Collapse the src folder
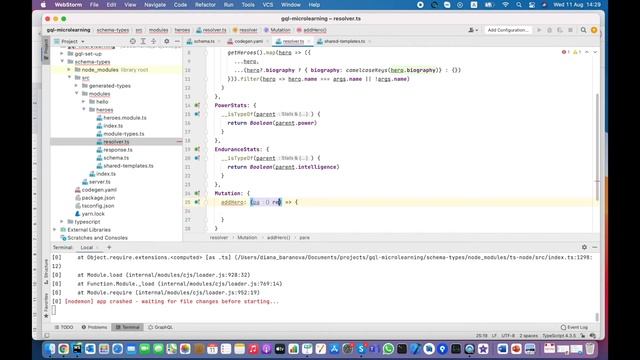Viewport: 640px width, 360px height. tap(69, 78)
